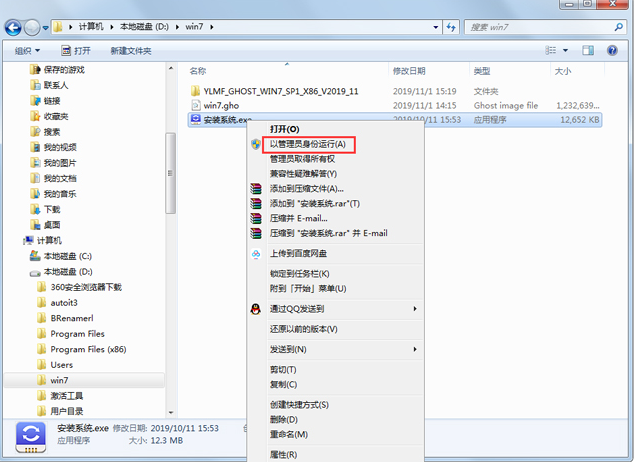
Task: Click the magnifier search icon
Action: pyautogui.click(x=619, y=27)
